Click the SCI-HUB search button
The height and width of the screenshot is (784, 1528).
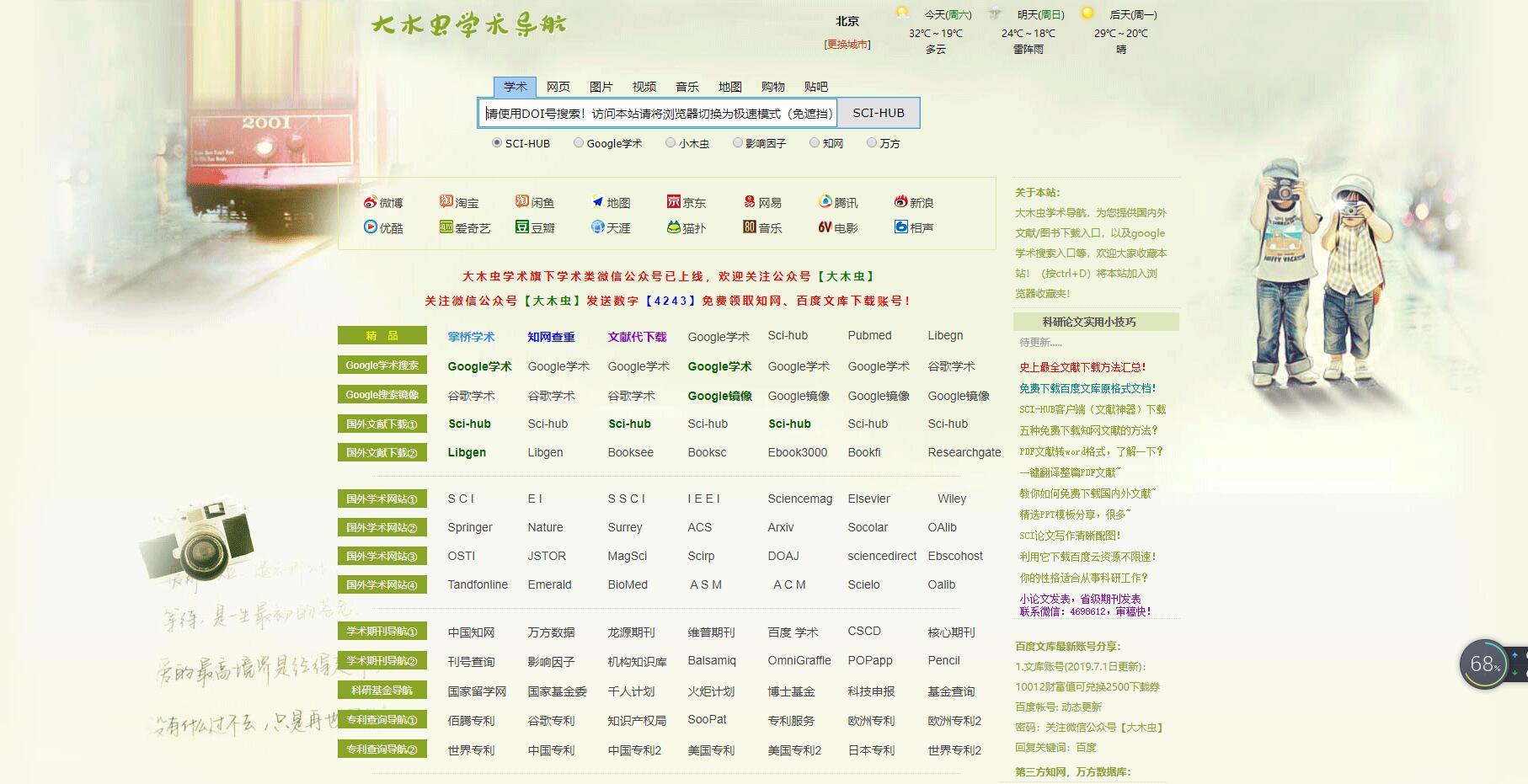(879, 112)
